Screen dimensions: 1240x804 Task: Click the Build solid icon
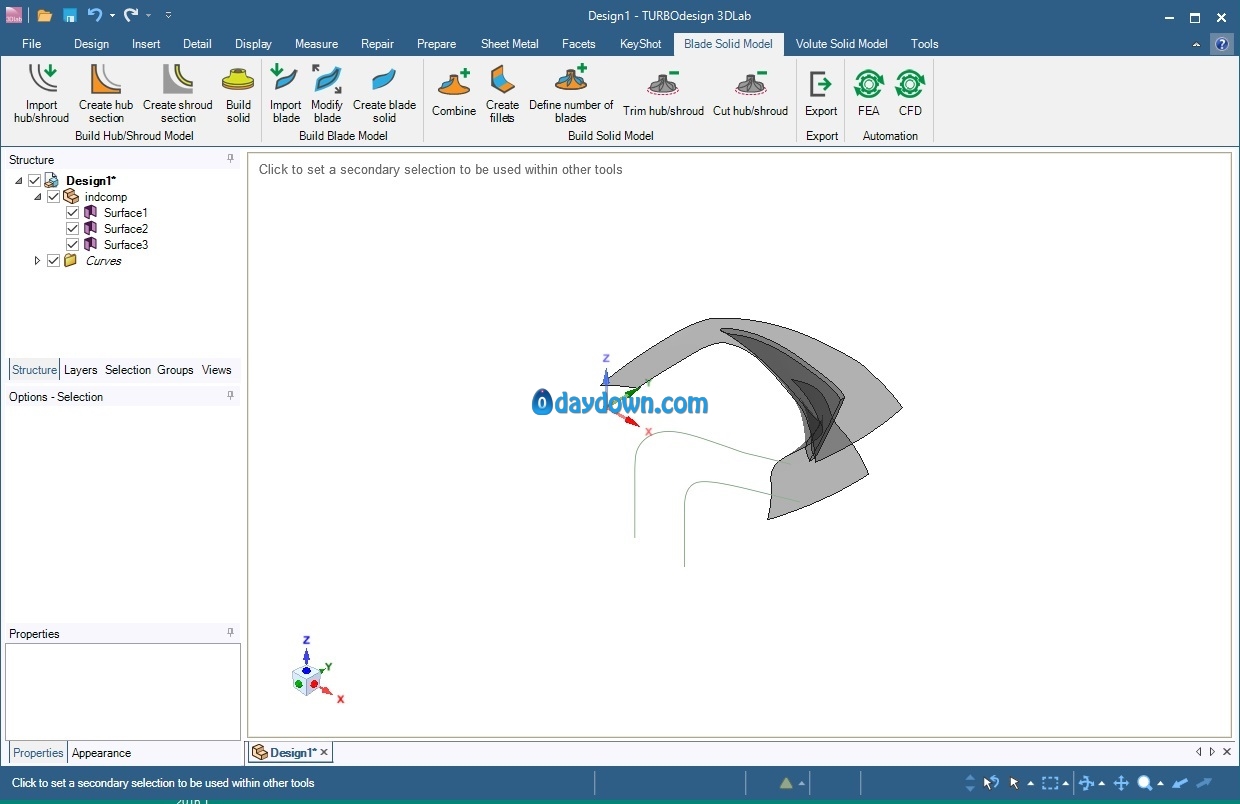[x=238, y=80]
